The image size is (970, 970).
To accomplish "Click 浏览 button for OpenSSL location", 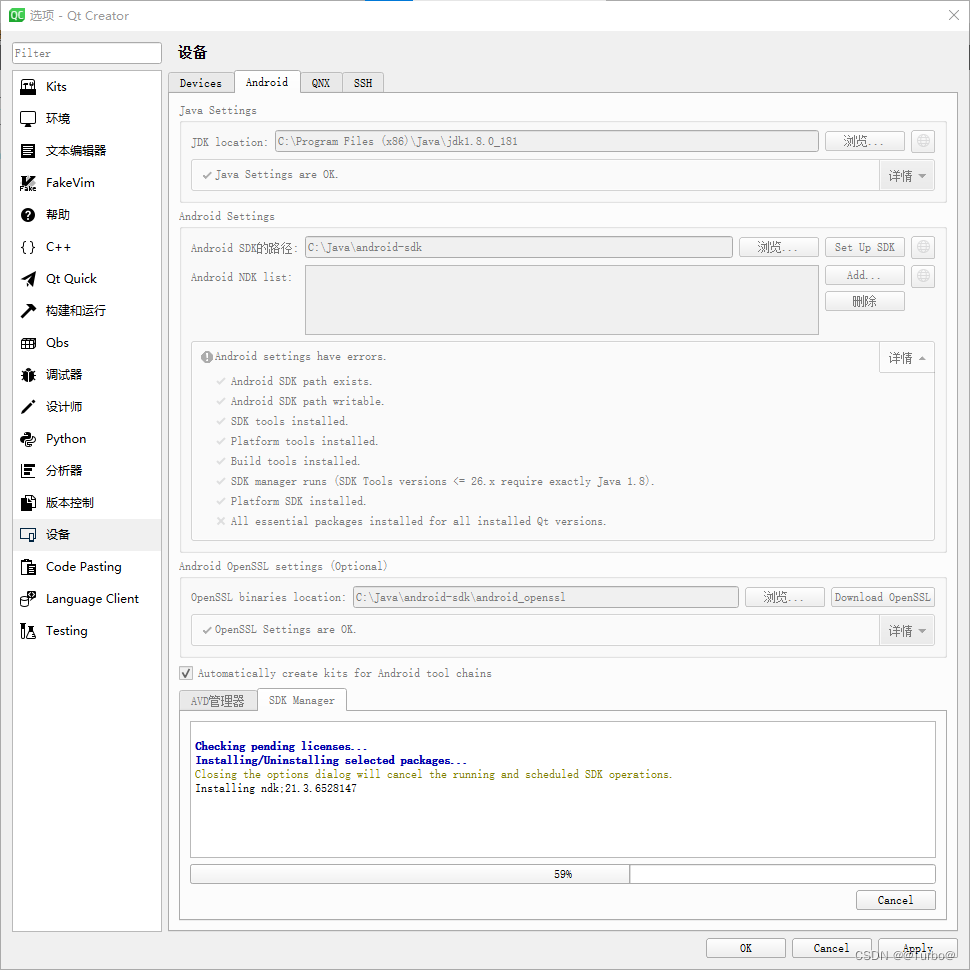I will click(x=784, y=597).
